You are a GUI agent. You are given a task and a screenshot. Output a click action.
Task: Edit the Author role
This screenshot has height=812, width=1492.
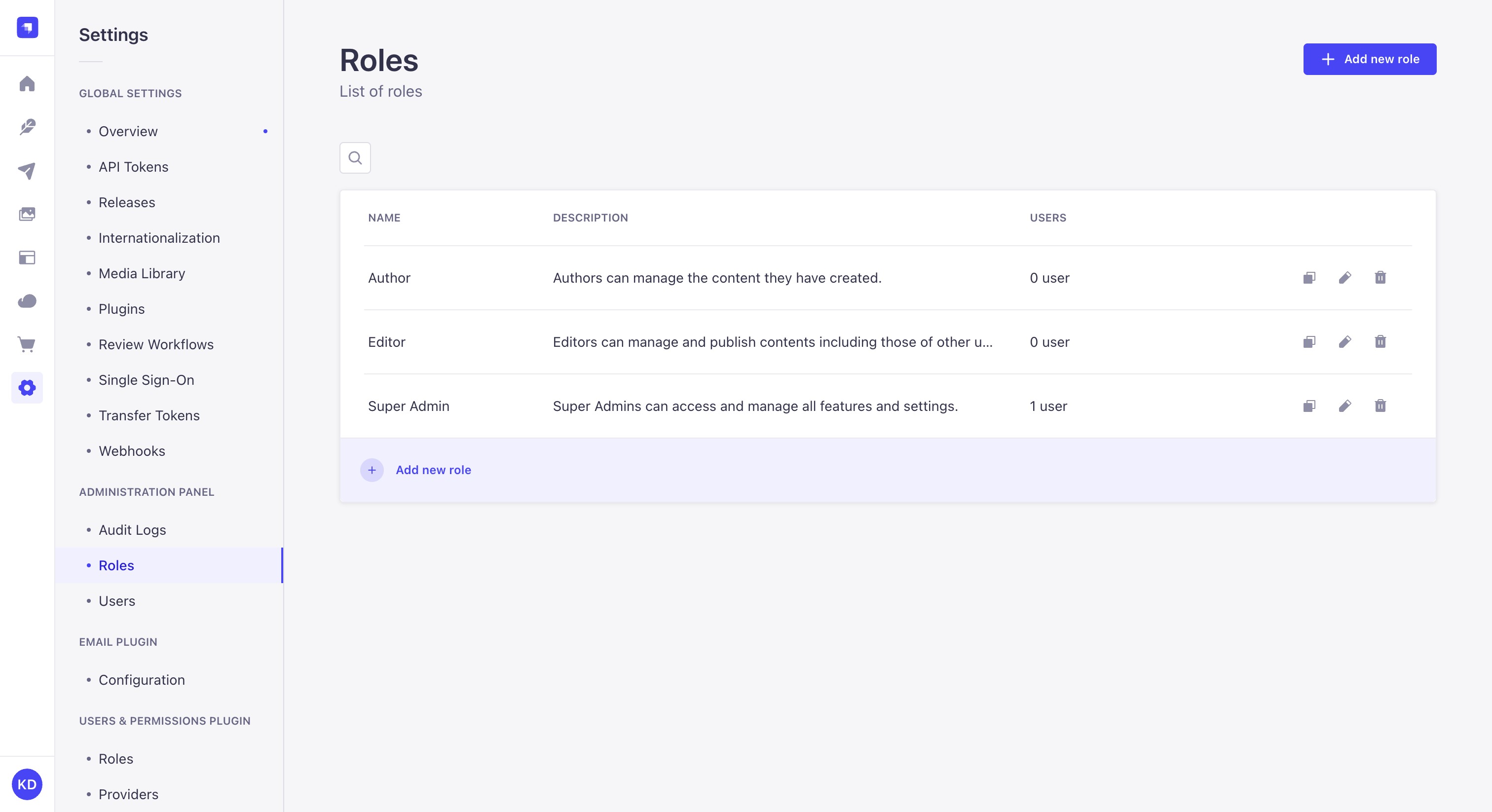pyautogui.click(x=1345, y=277)
